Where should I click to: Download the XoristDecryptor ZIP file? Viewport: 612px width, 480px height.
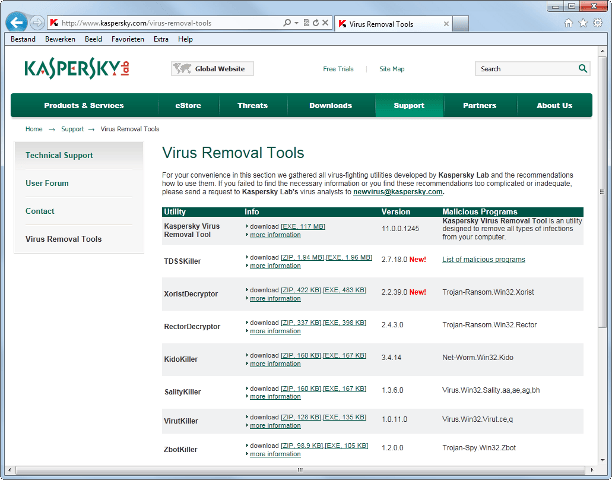(x=301, y=290)
